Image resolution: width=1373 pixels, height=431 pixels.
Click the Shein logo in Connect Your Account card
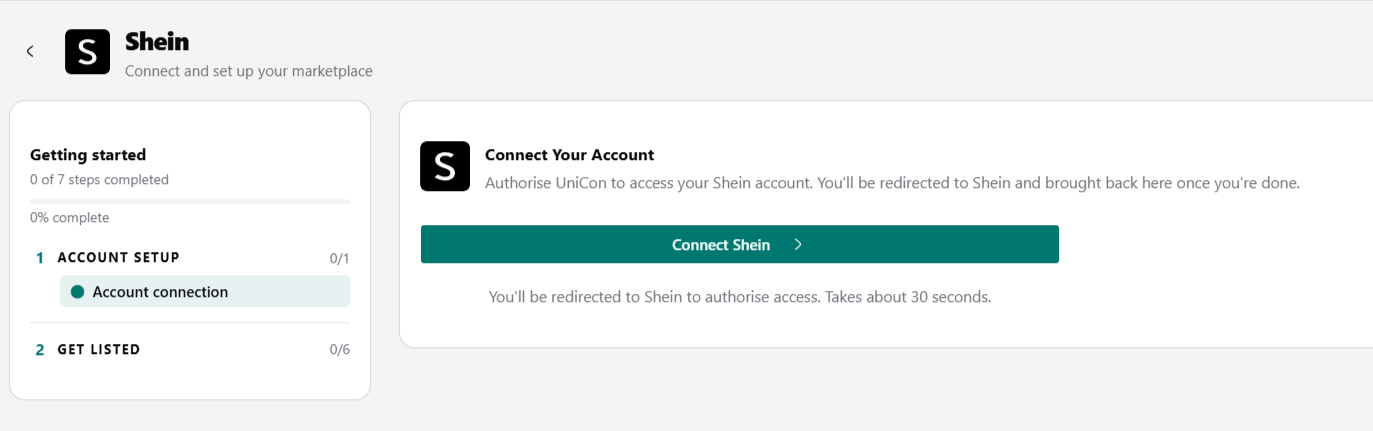click(x=445, y=166)
